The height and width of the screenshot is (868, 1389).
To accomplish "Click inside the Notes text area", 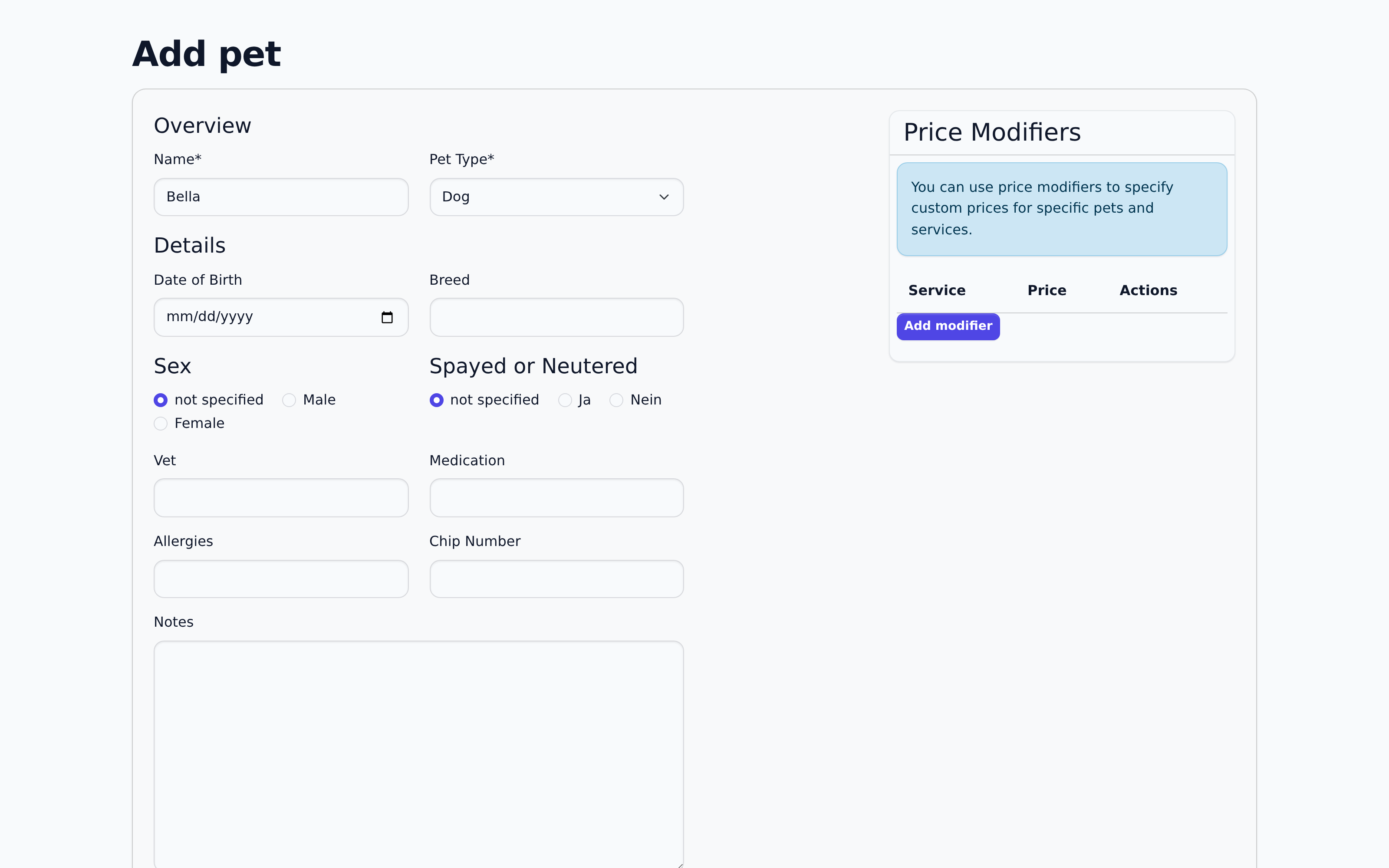I will (x=418, y=752).
